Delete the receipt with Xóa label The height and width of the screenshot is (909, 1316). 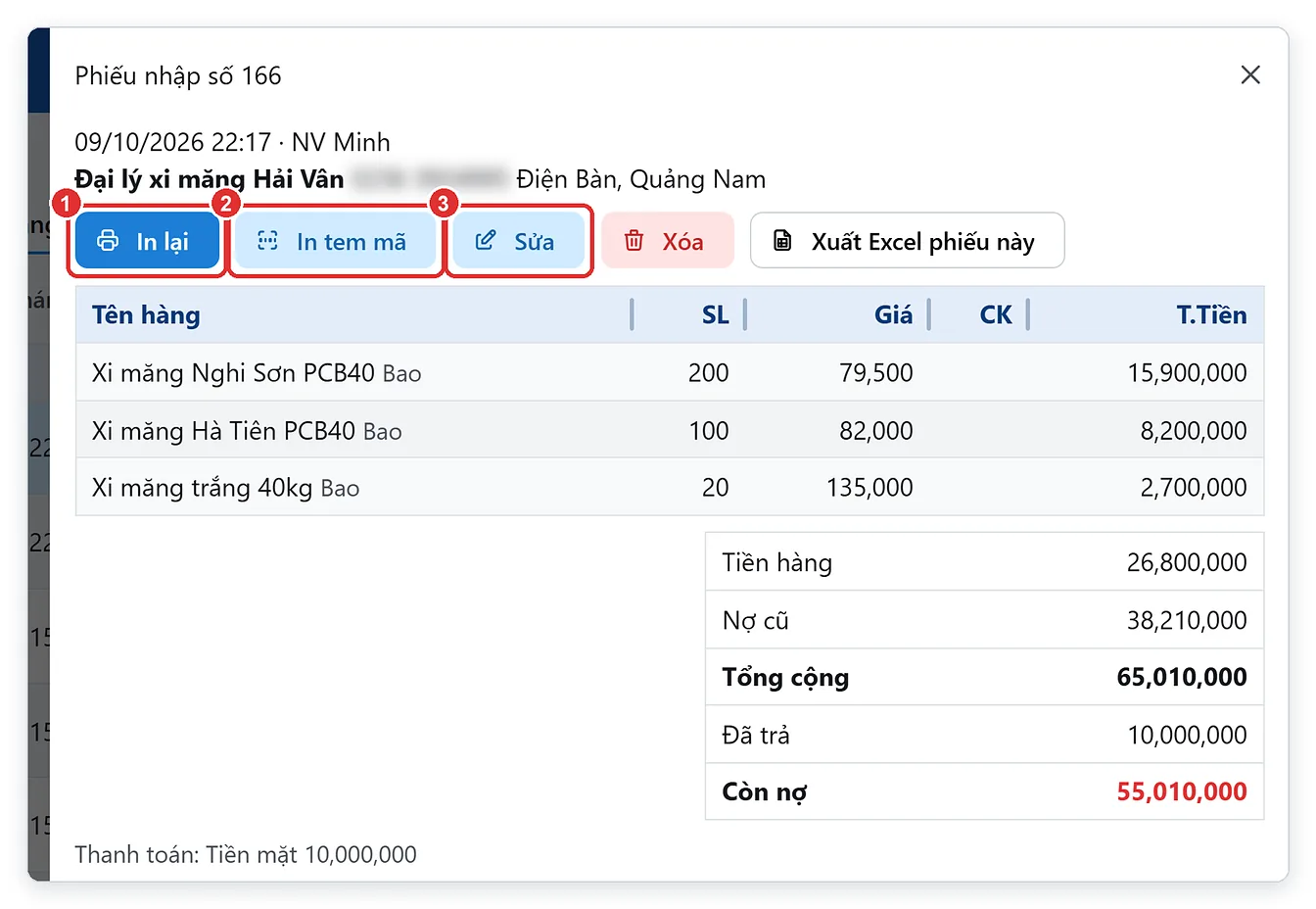coord(682,242)
